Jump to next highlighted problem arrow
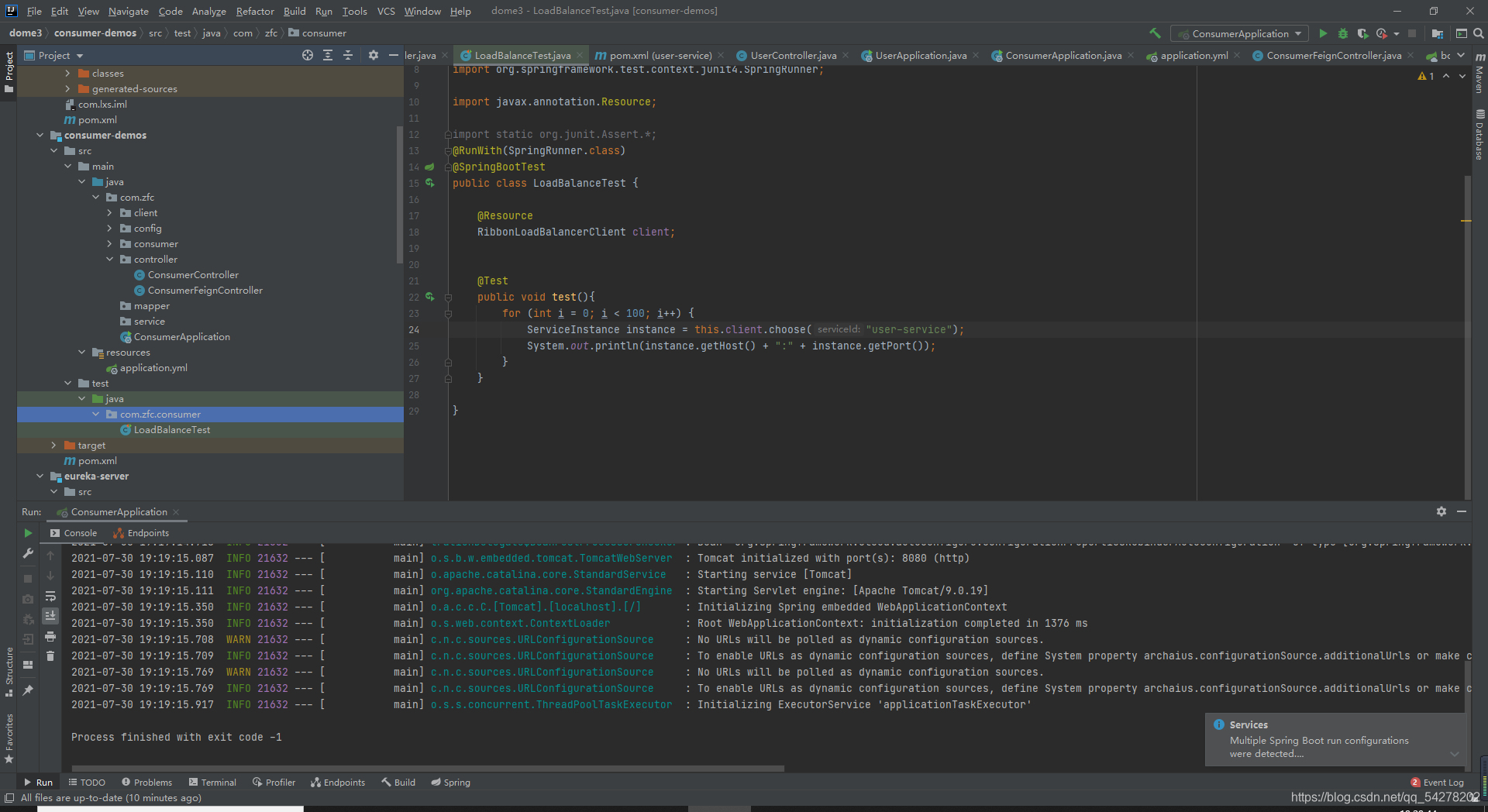This screenshot has height=812, width=1488. coord(1462,76)
